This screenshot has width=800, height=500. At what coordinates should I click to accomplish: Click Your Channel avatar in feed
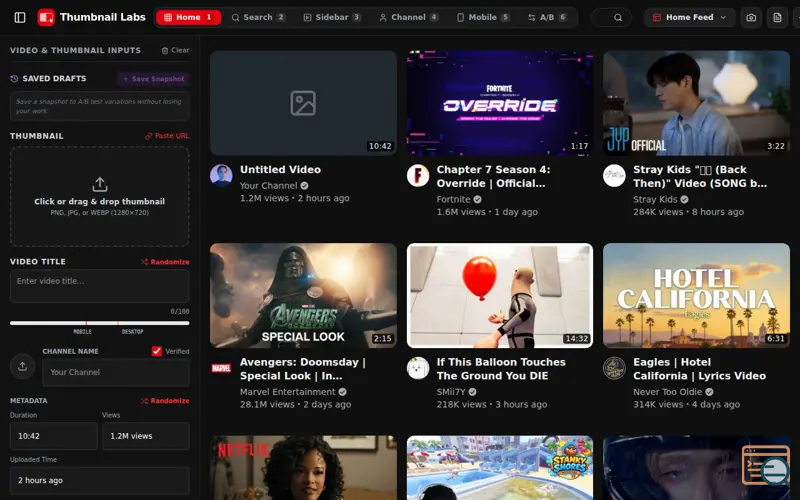(221, 176)
